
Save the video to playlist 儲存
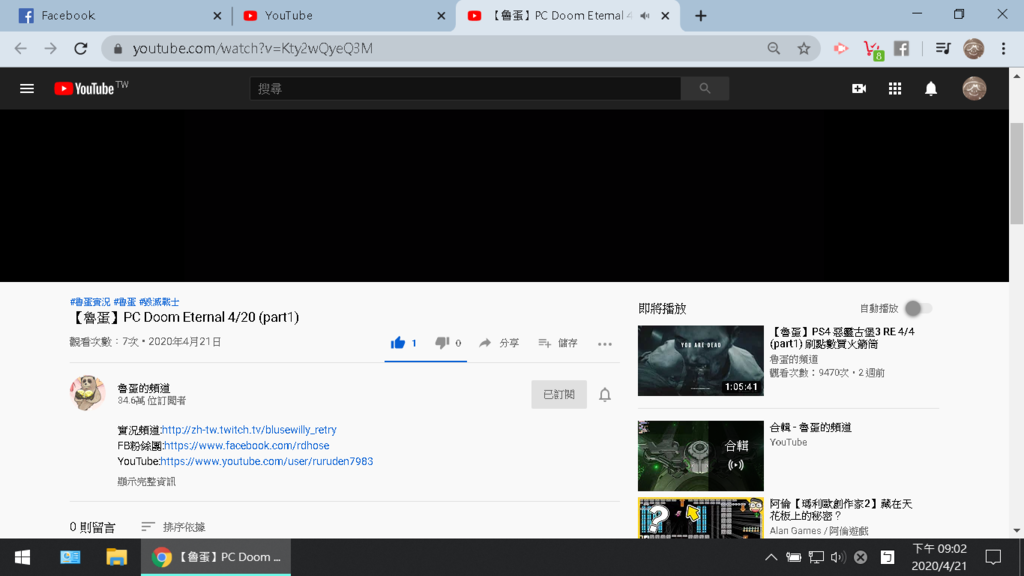pyautogui.click(x=558, y=343)
